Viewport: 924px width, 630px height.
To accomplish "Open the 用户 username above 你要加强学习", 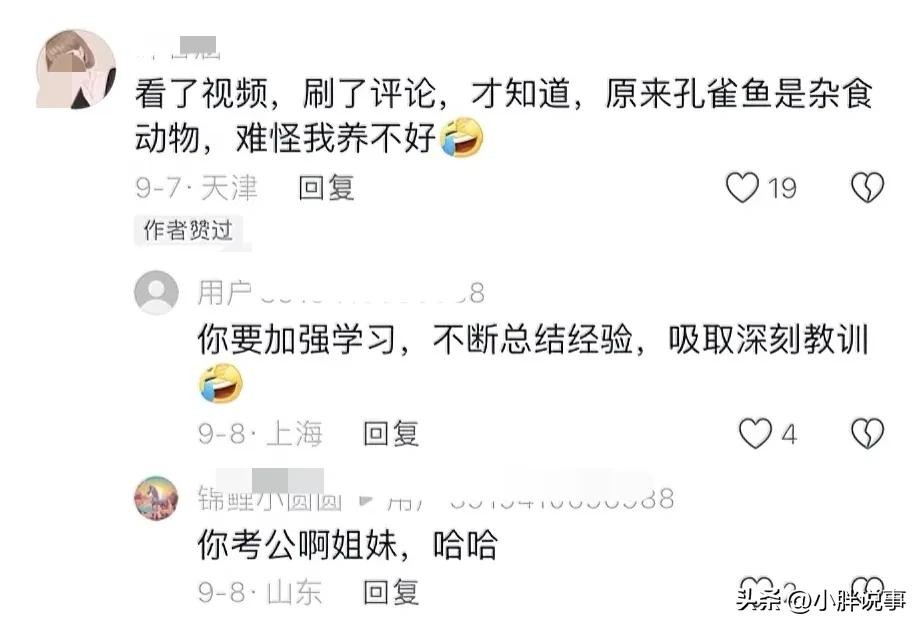I will (x=341, y=292).
